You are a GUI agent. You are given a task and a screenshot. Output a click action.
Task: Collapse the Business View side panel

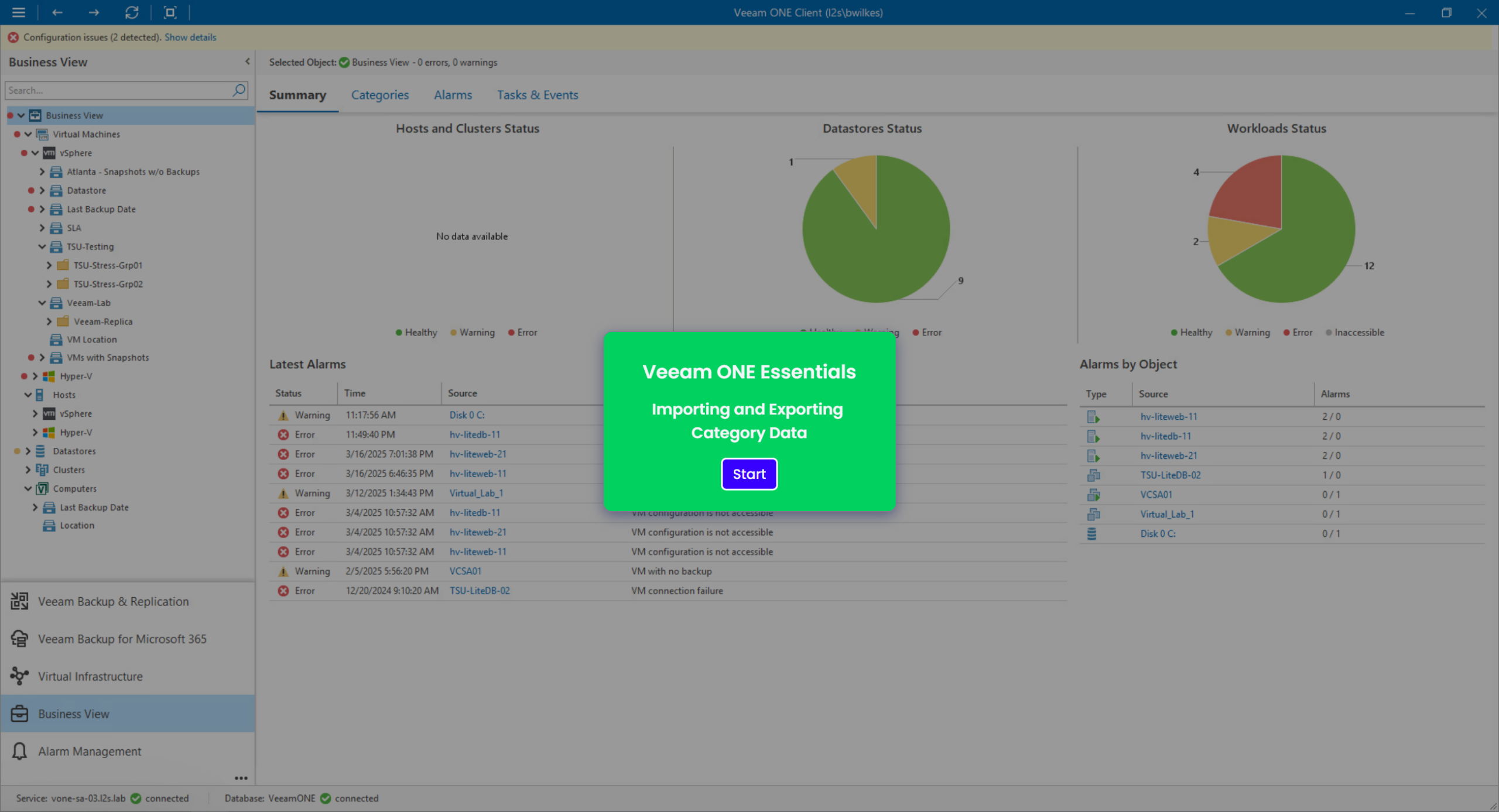(247, 61)
